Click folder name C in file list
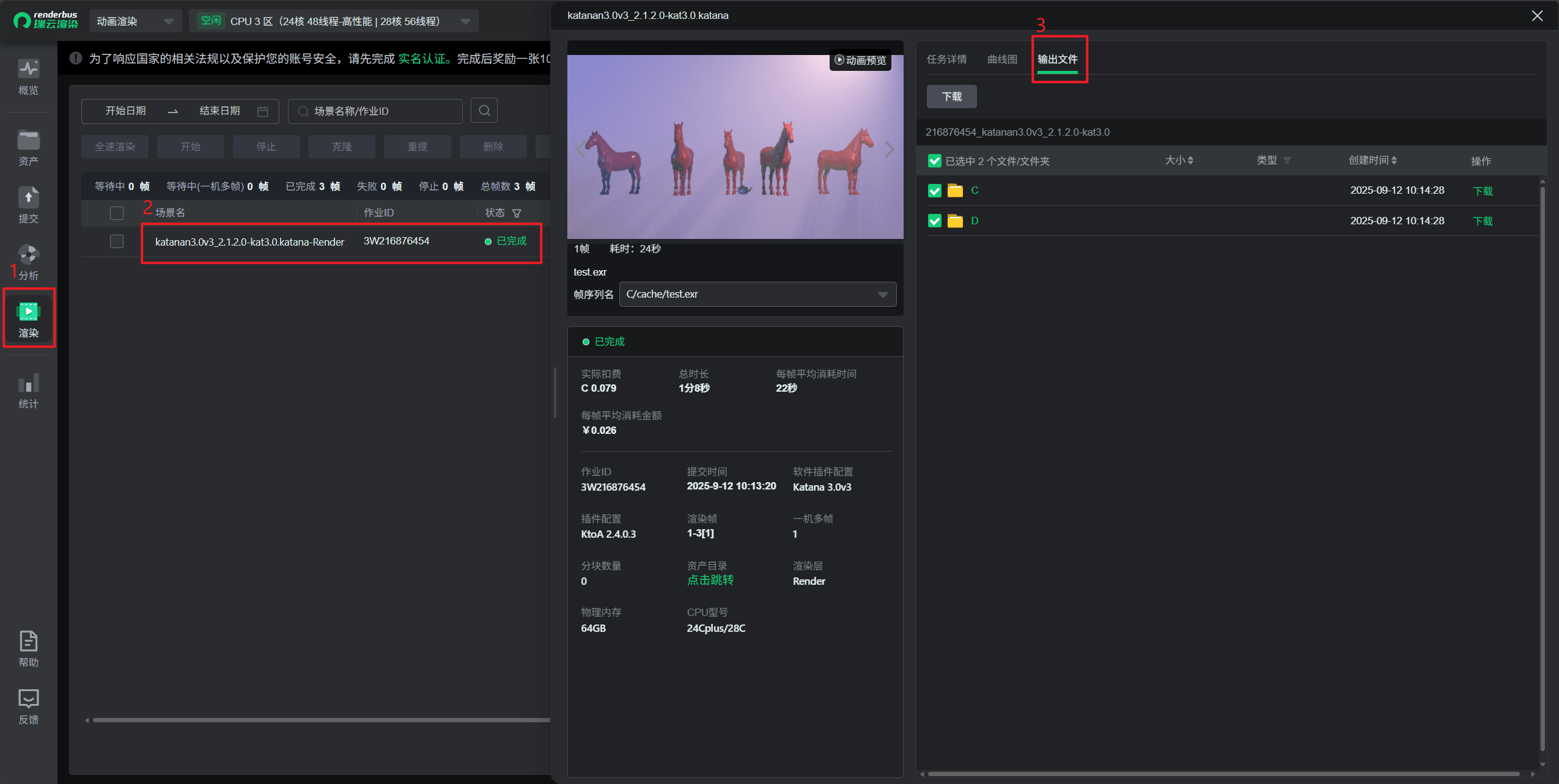Image resolution: width=1559 pixels, height=784 pixels. click(x=975, y=191)
